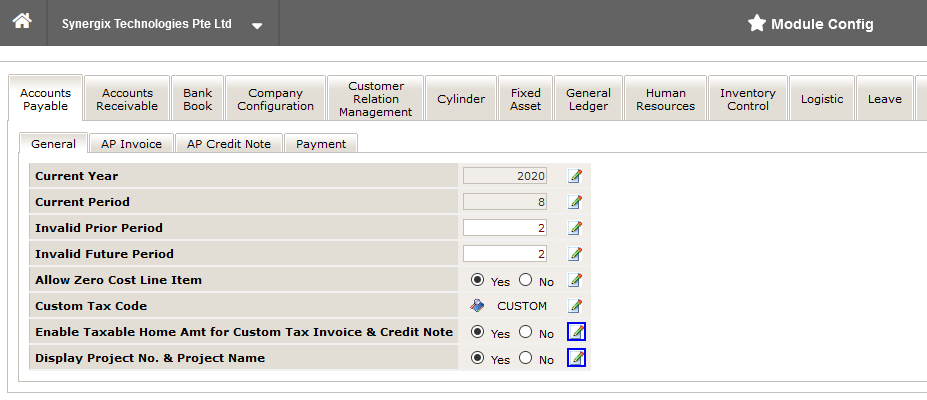927x400 pixels.
Task: Click edit icon for Enable Taxable Home Amt
Action: (576, 331)
